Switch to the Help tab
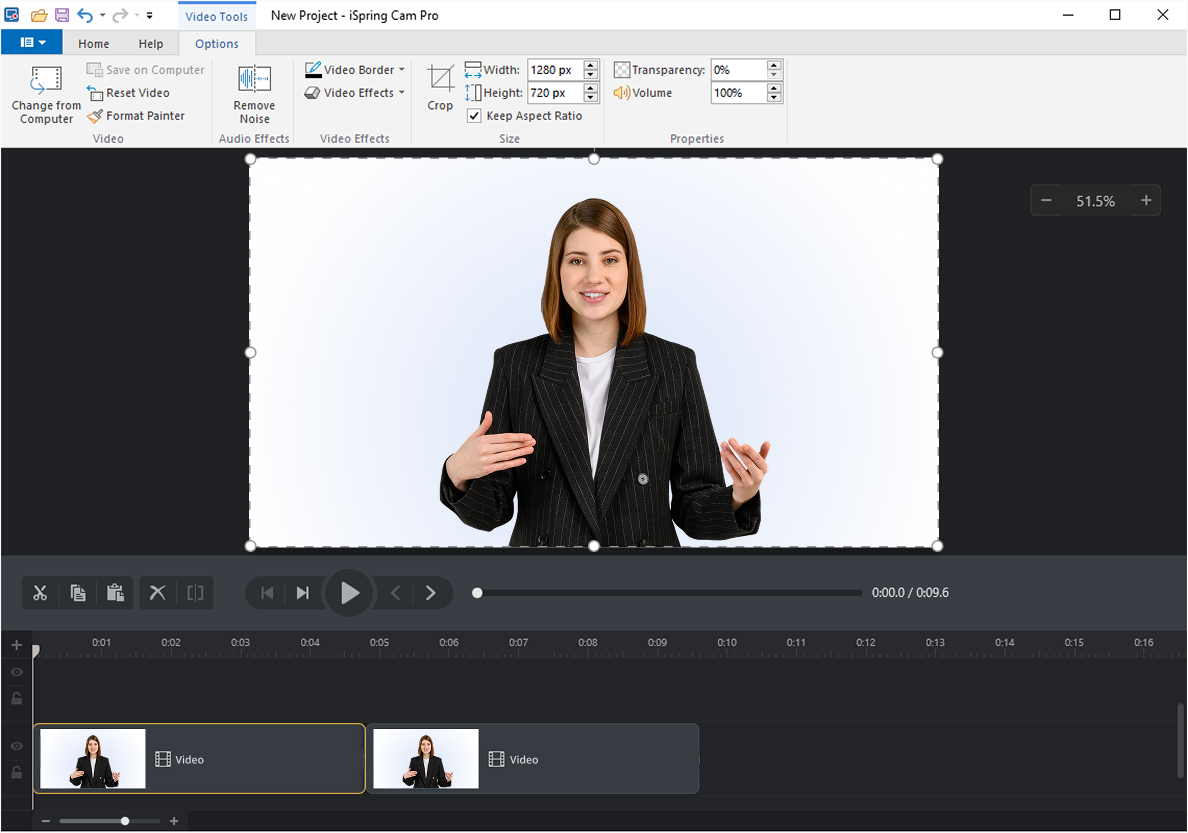Image resolution: width=1188 pixels, height=833 pixels. pyautogui.click(x=150, y=43)
